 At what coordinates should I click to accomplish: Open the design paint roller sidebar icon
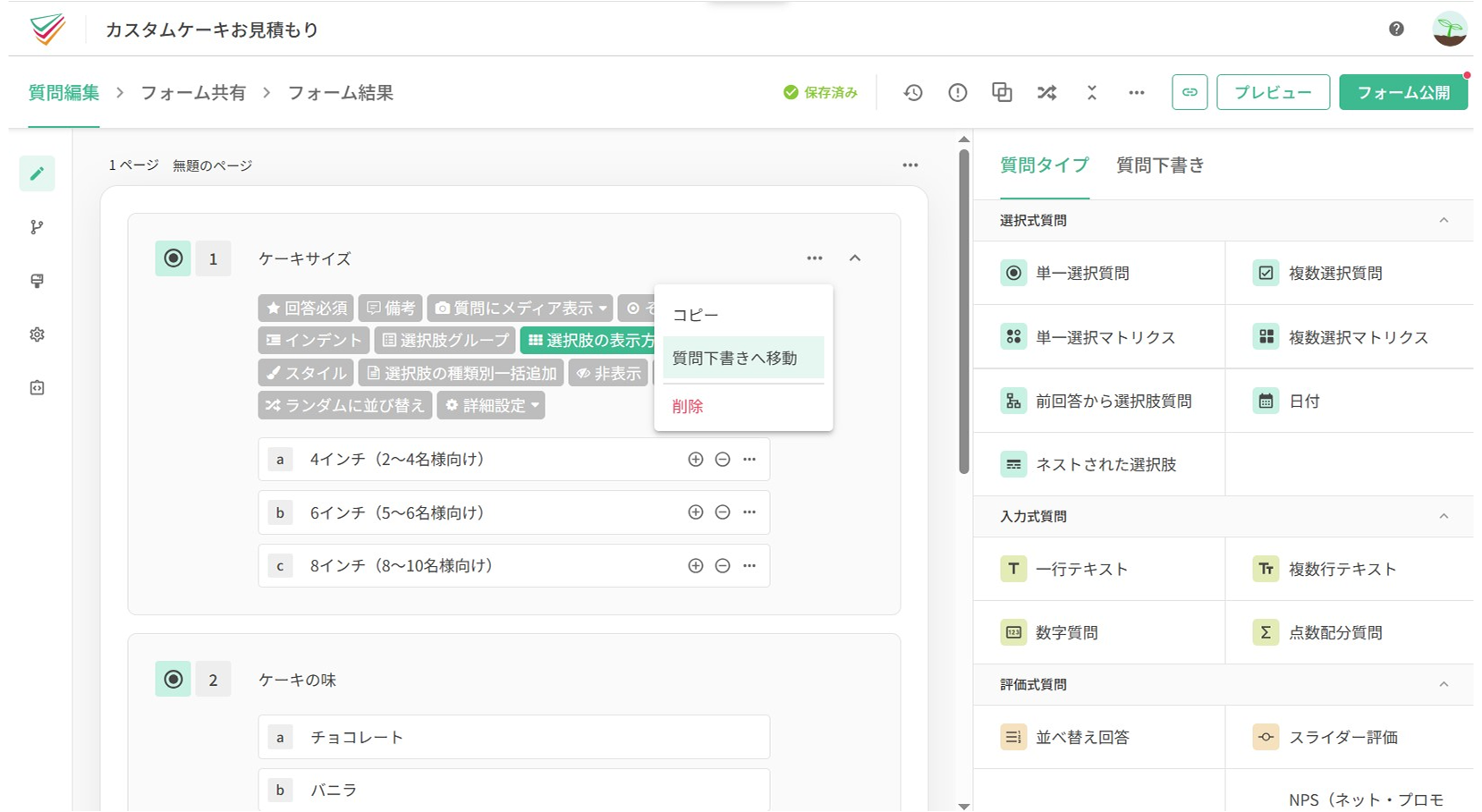coord(37,281)
